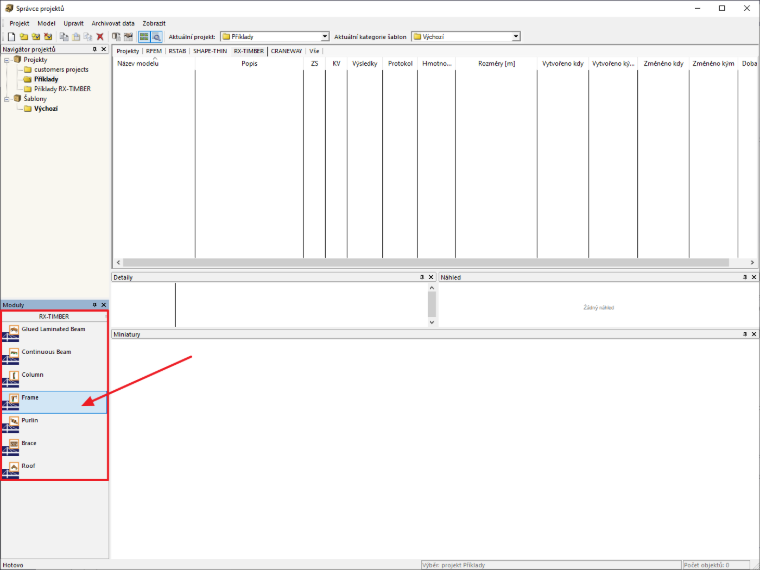Open the Projekt menu
760x570 pixels.
(19, 23)
